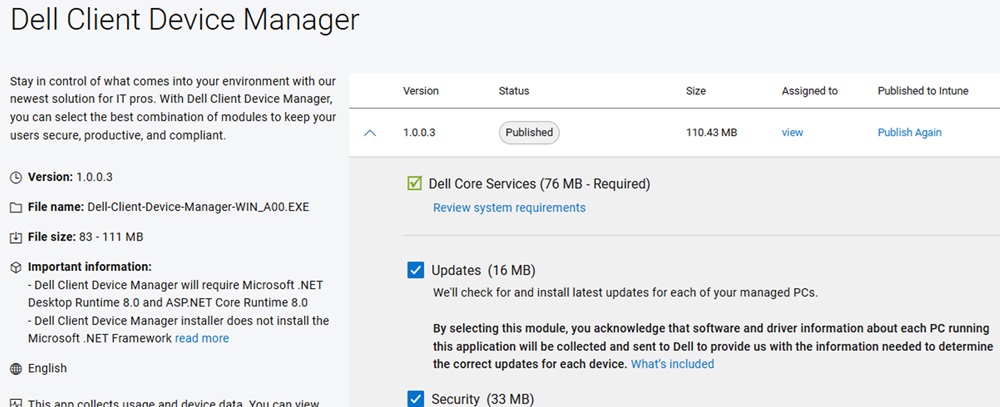Collapse the version 1.0.0.3 row
1000x407 pixels.
tap(370, 132)
